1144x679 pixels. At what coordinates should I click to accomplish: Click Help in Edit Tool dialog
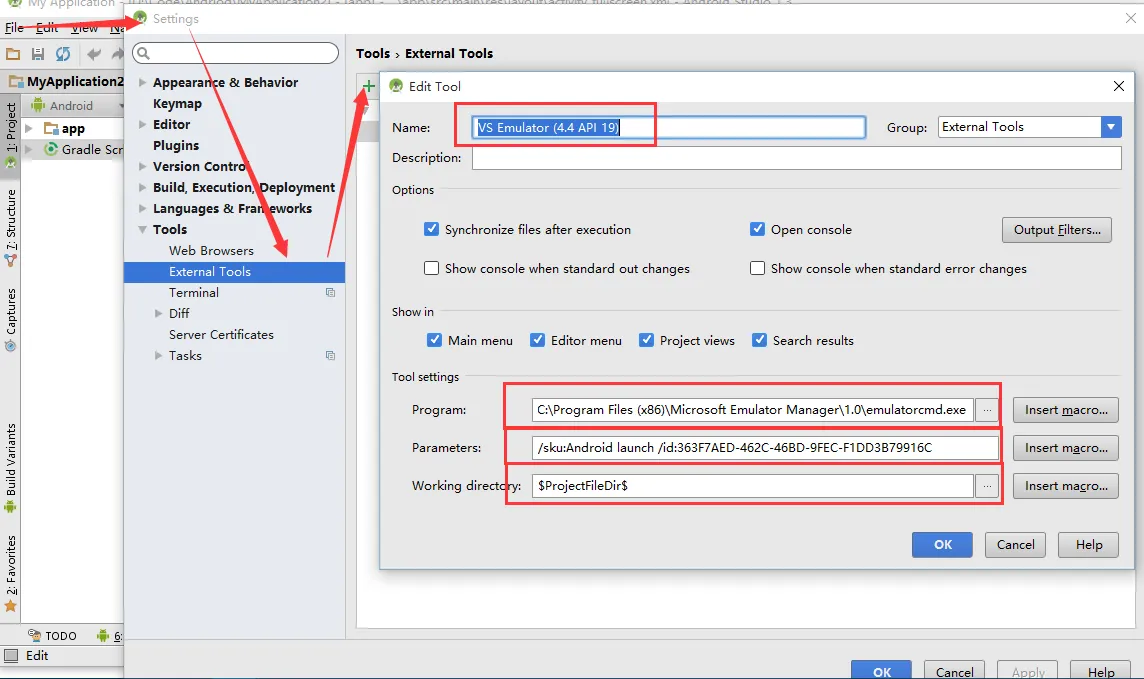coord(1089,545)
